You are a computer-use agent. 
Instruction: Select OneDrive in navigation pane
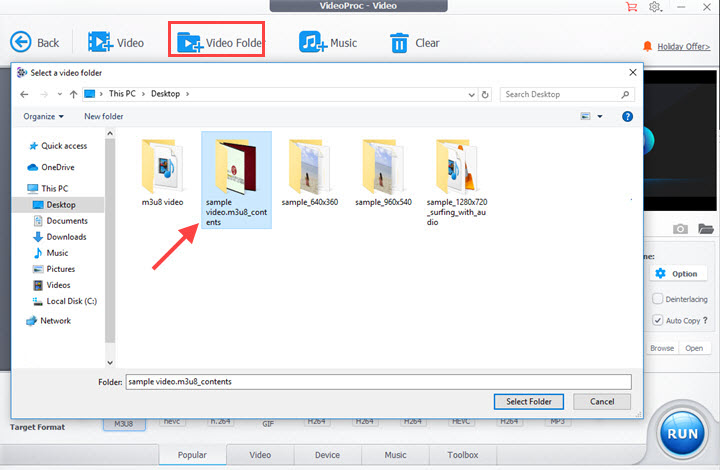tap(51, 167)
